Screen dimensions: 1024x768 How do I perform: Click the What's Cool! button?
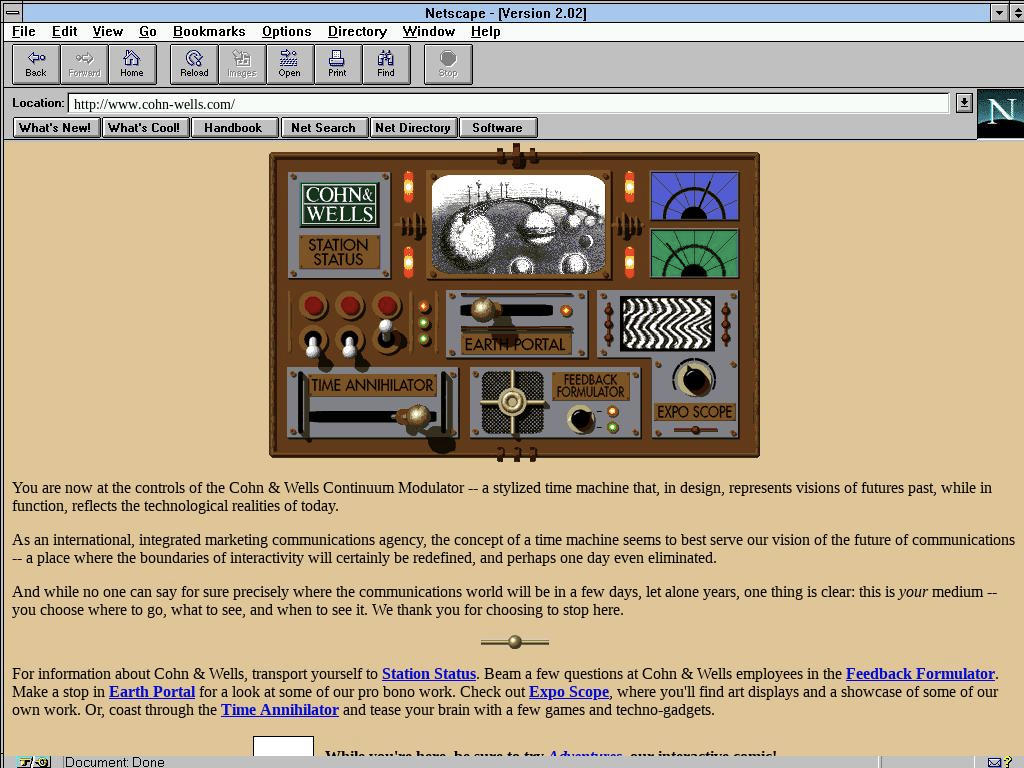pyautogui.click(x=144, y=128)
